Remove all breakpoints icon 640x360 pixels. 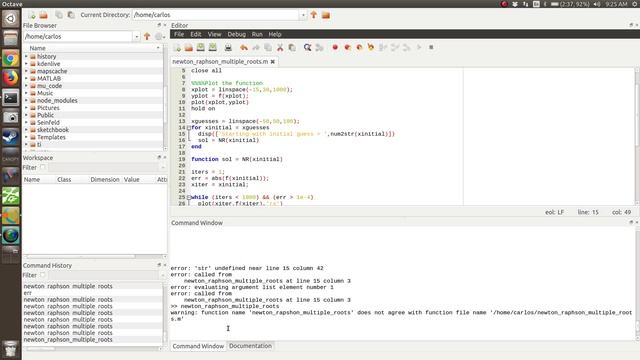click(x=371, y=47)
